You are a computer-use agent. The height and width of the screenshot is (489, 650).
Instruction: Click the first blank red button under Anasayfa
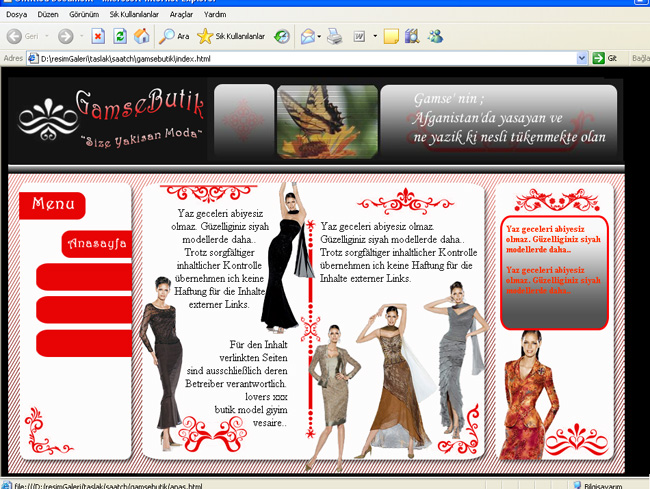coord(84,276)
